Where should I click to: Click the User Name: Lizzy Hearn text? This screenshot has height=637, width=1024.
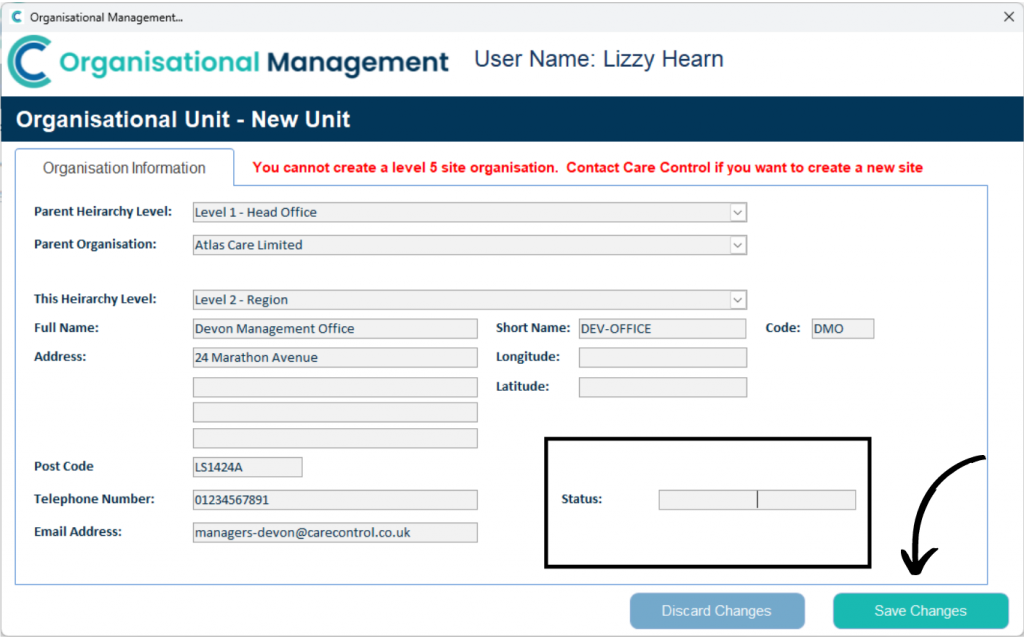click(599, 59)
